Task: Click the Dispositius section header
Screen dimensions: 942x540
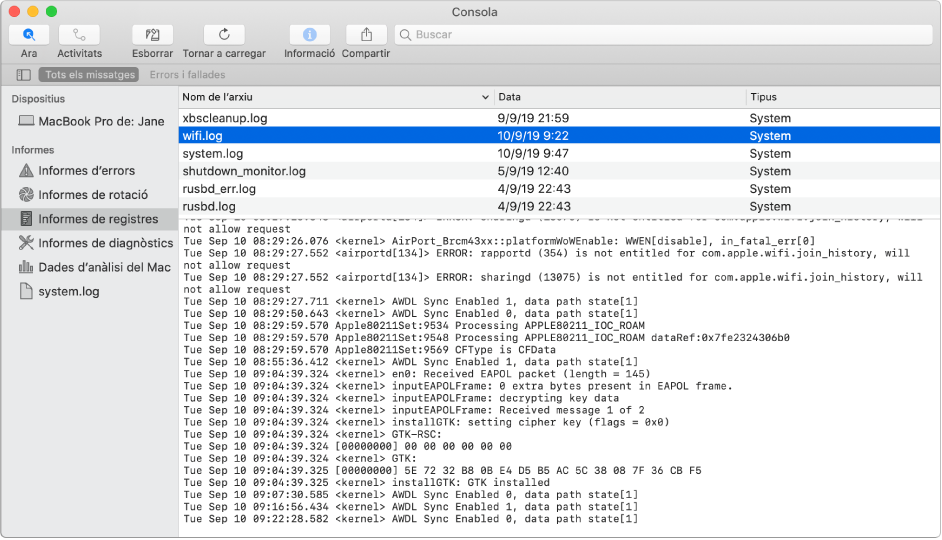Action: tap(38, 99)
